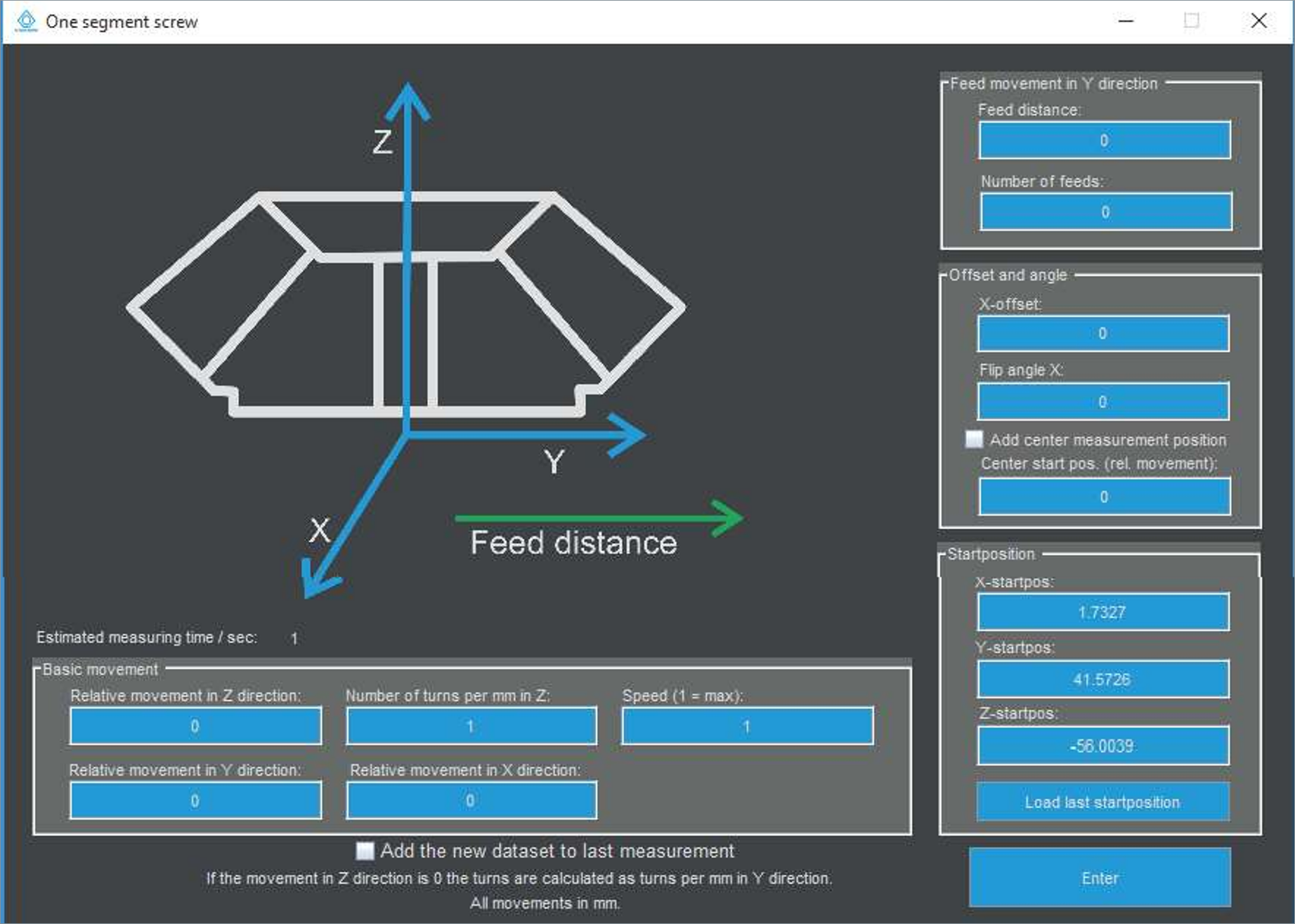Close the One segment screw window
1295x924 pixels.
tap(1258, 21)
